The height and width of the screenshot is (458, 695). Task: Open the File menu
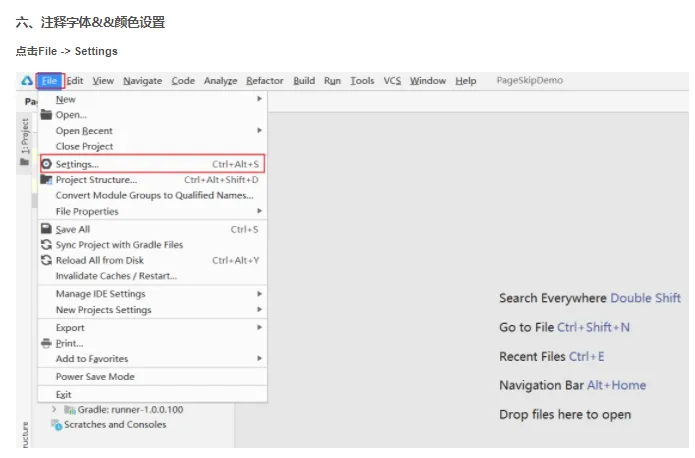(50, 81)
